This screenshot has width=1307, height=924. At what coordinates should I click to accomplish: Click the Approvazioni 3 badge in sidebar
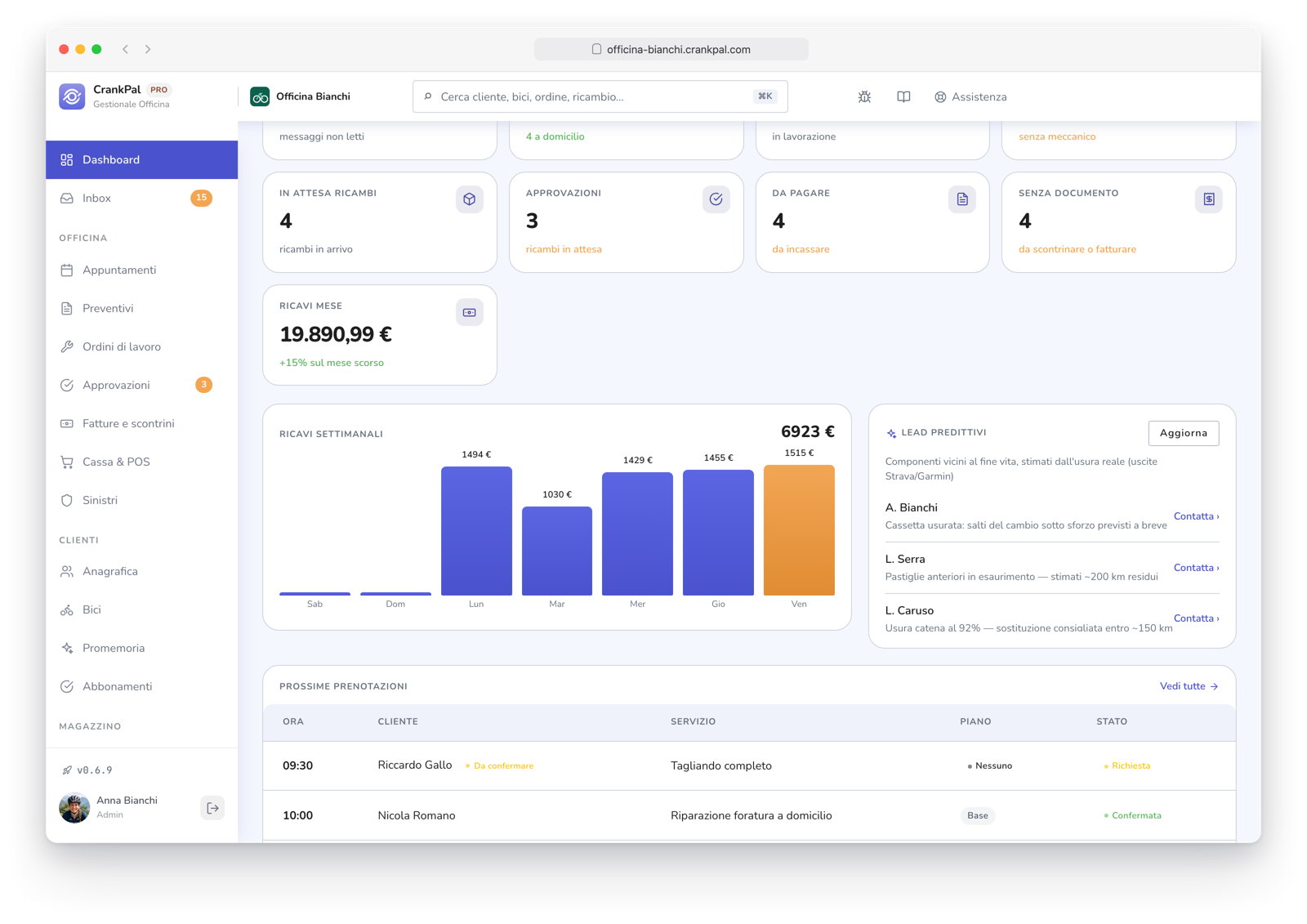[203, 385]
